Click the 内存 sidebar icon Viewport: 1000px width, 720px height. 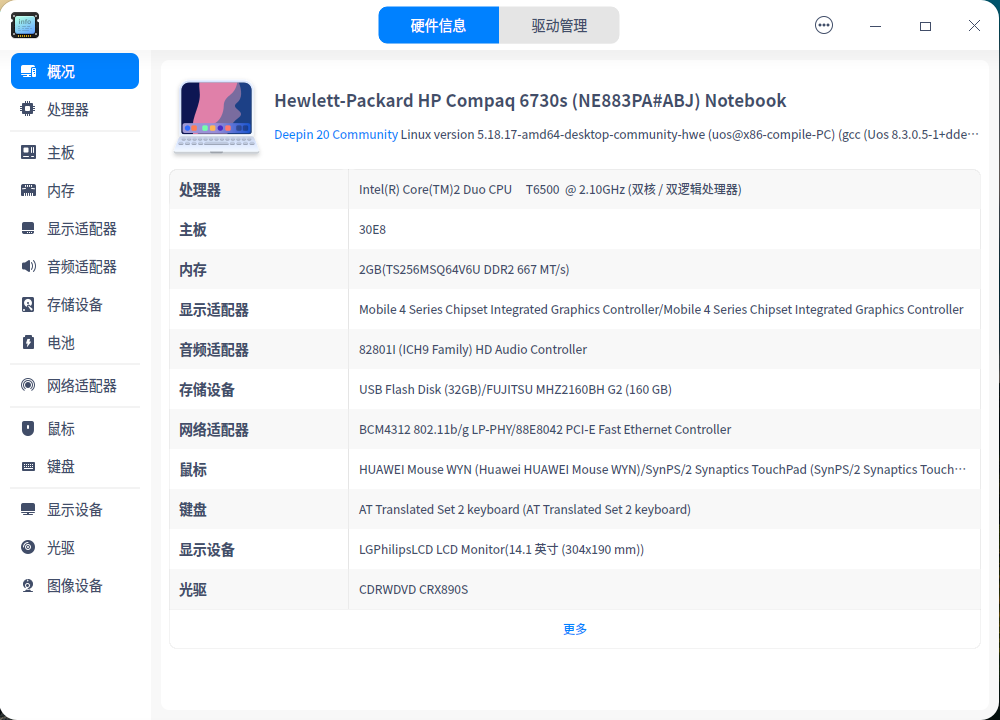27,190
